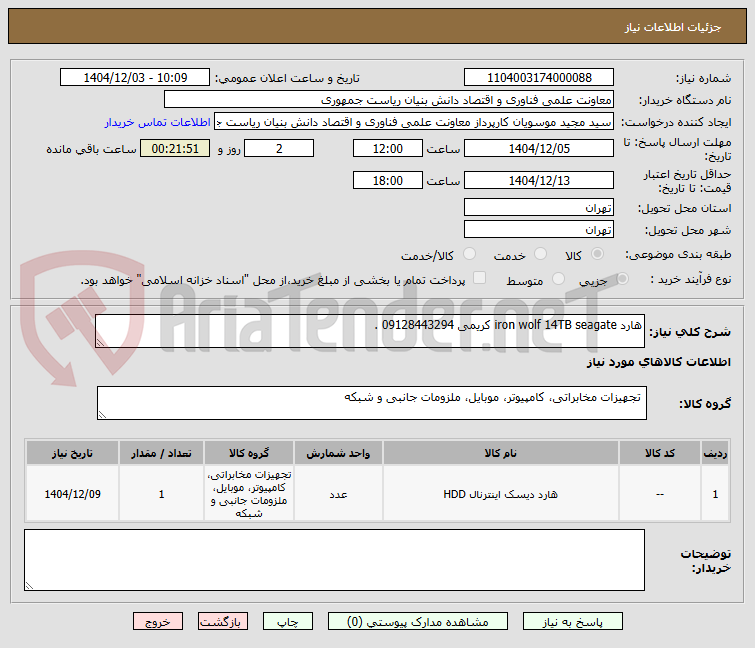
Task: Click مشاهده مدارک پیوستی (0) button
Action: click(x=417, y=622)
